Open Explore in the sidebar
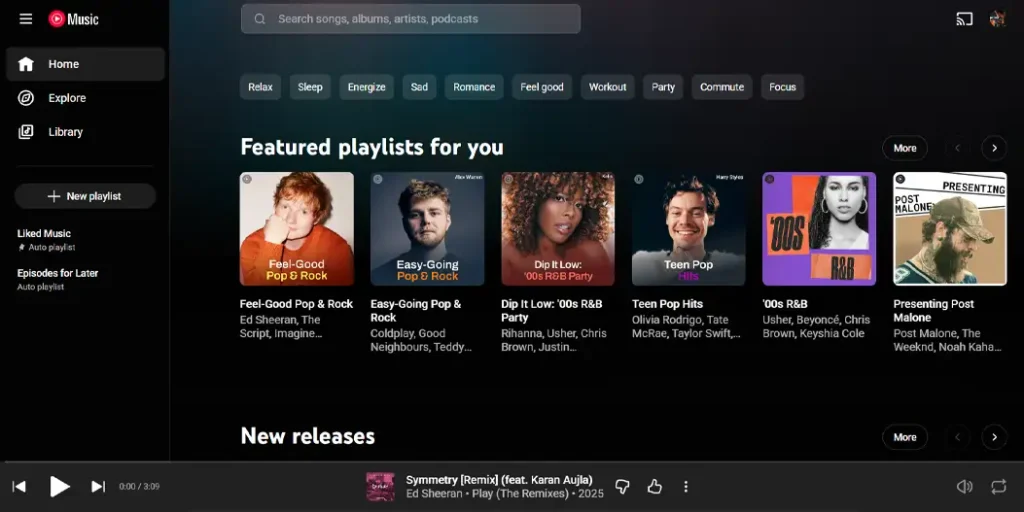Viewport: 1024px width, 512px height. 86,98
